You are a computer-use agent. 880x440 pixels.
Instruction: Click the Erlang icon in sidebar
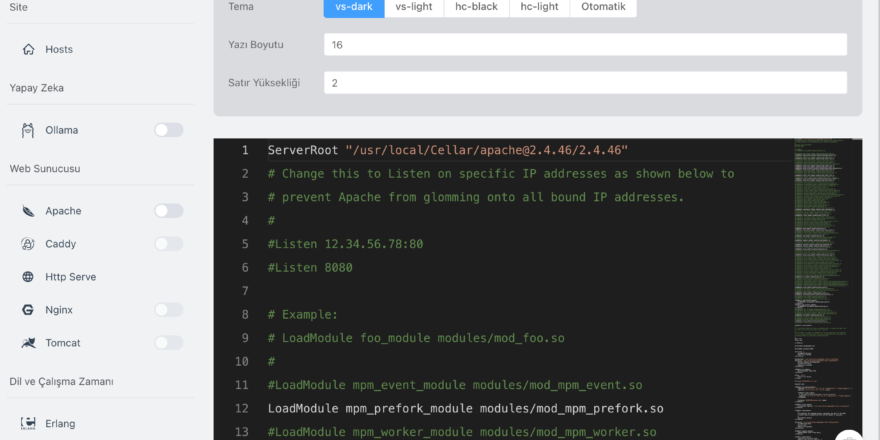click(28, 424)
